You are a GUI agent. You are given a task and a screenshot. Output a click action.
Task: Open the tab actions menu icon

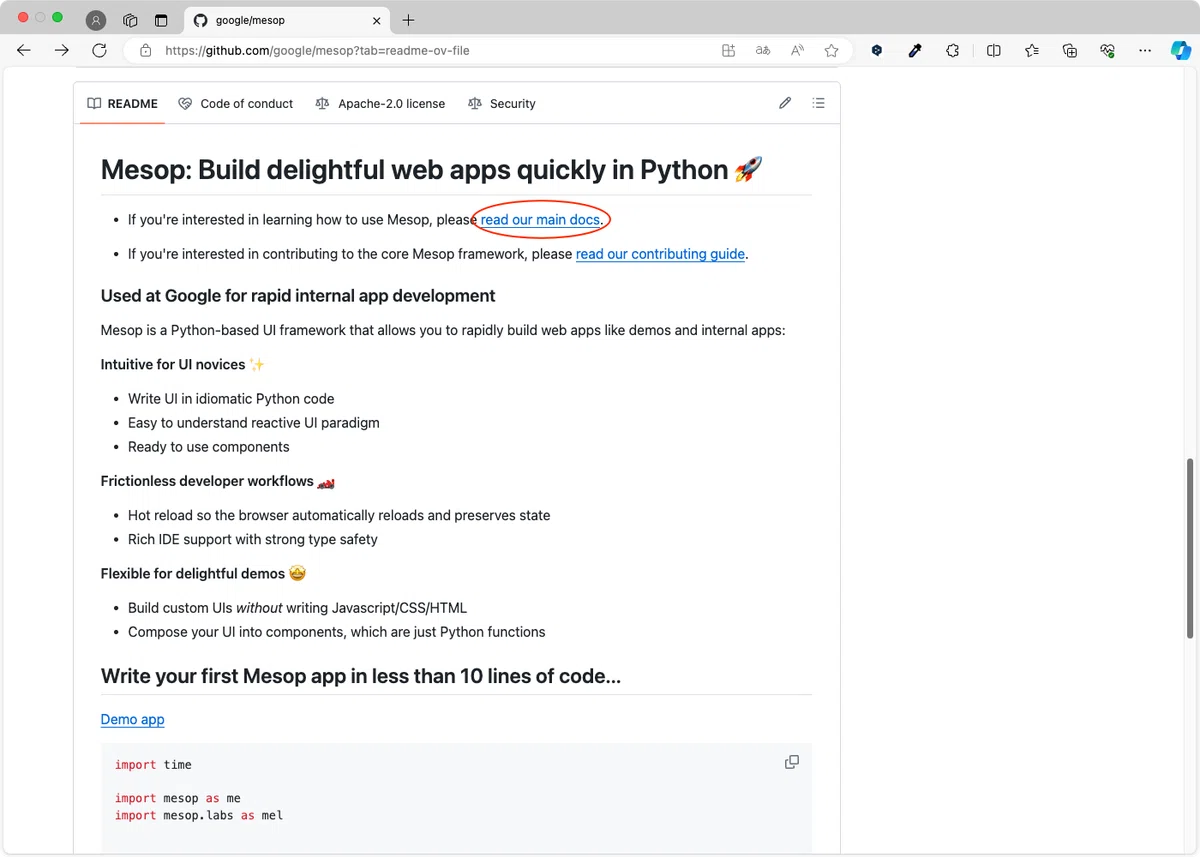(x=161, y=20)
